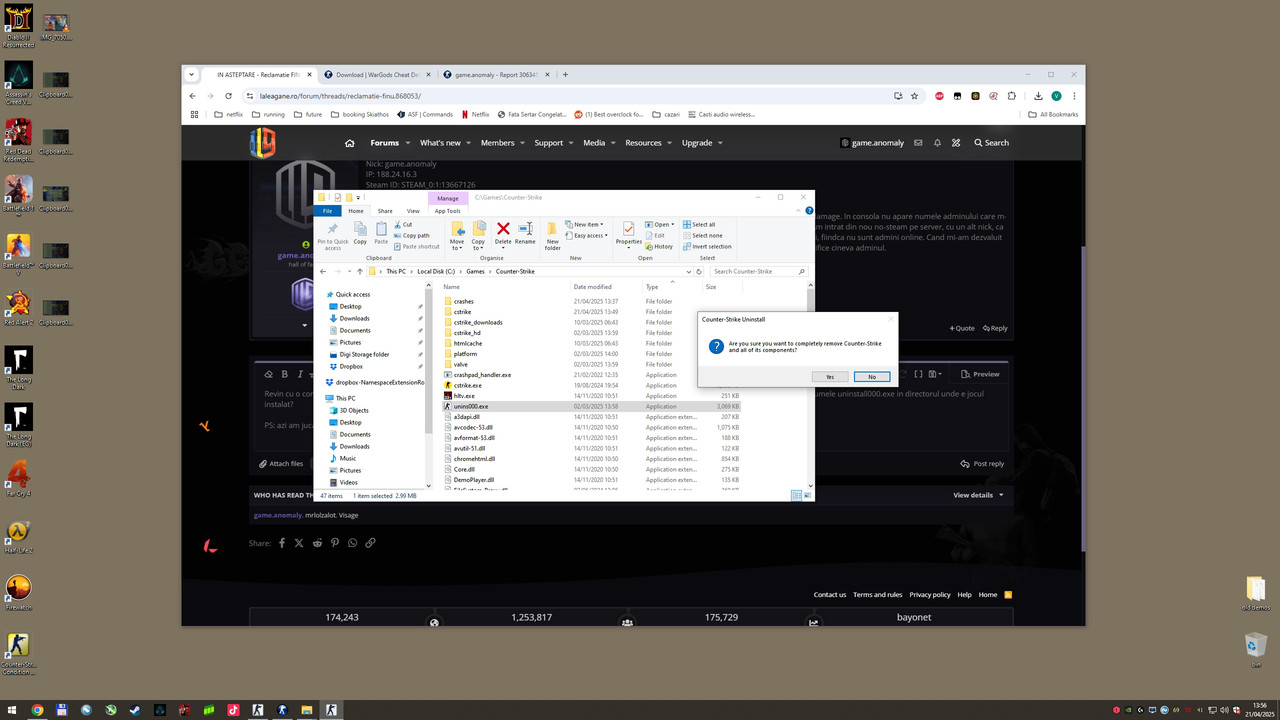Open the Copy to dropdown

[x=478, y=236]
